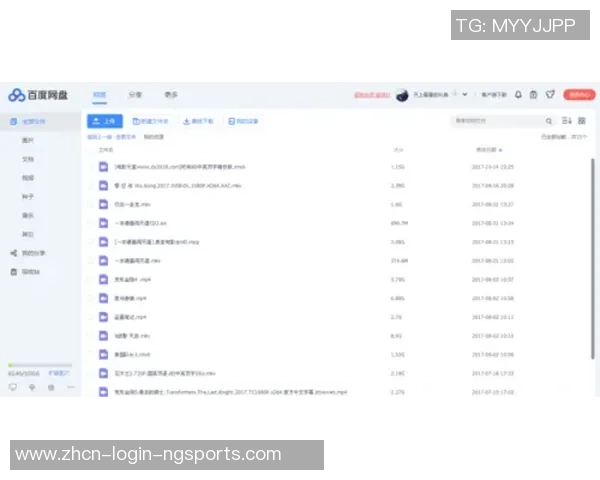The height and width of the screenshot is (480, 600).
Task: Open the More tab in top navigation
Action: [x=171, y=95]
